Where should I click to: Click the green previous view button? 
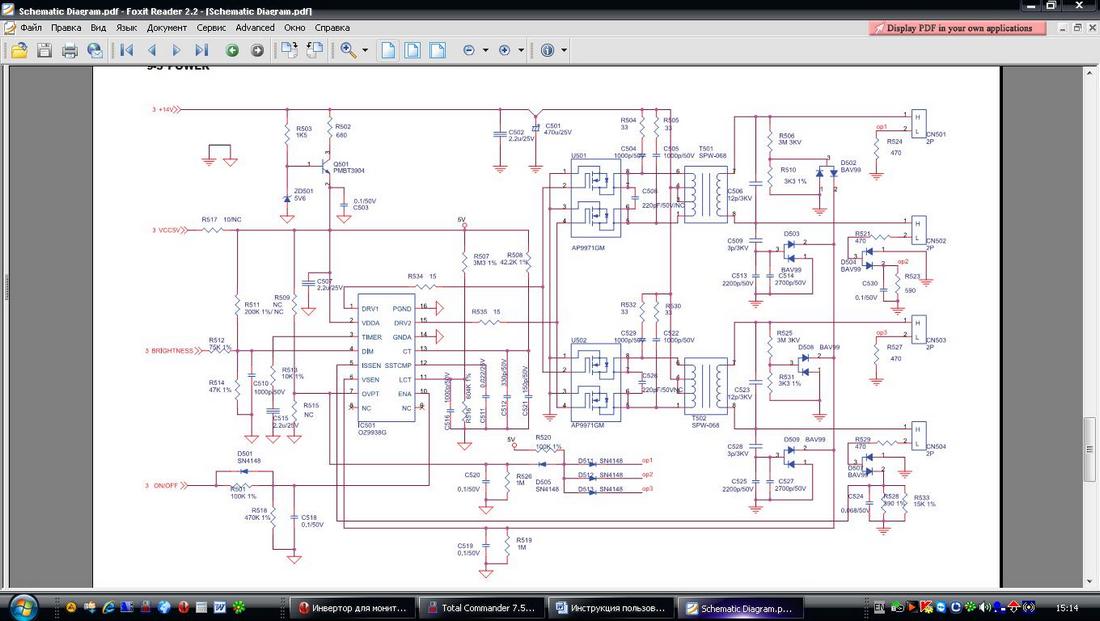[x=232, y=50]
